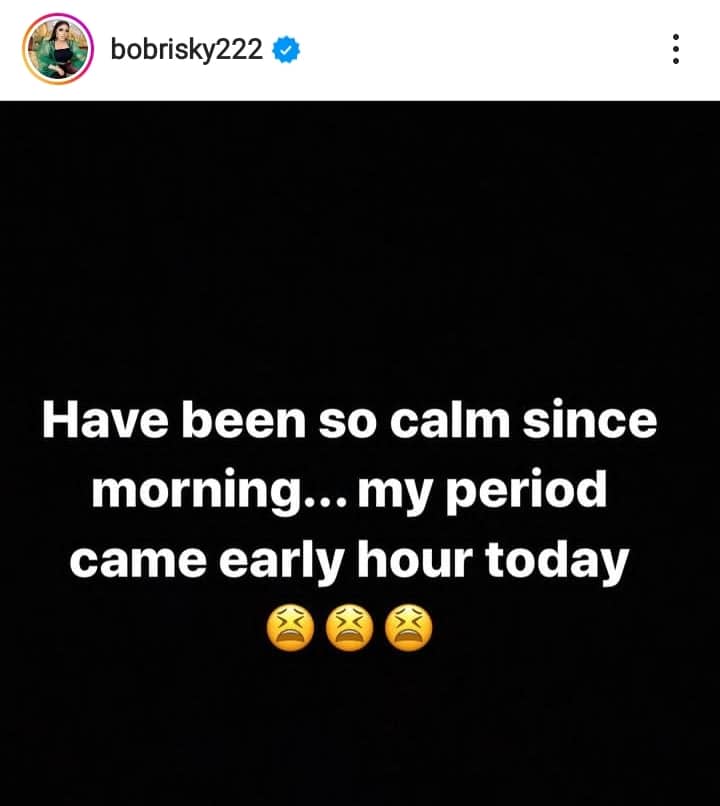
Task: Tap the blue verified badge
Action: 286,50
